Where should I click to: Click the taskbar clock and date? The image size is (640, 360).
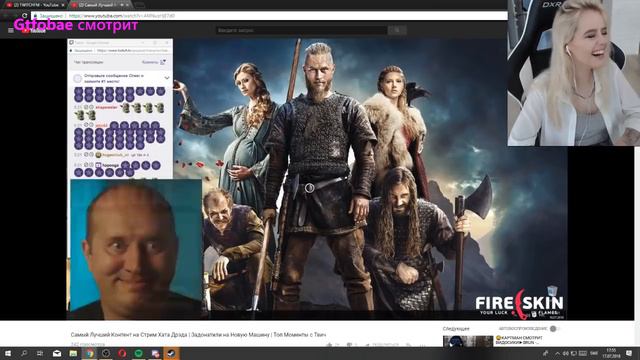611,353
